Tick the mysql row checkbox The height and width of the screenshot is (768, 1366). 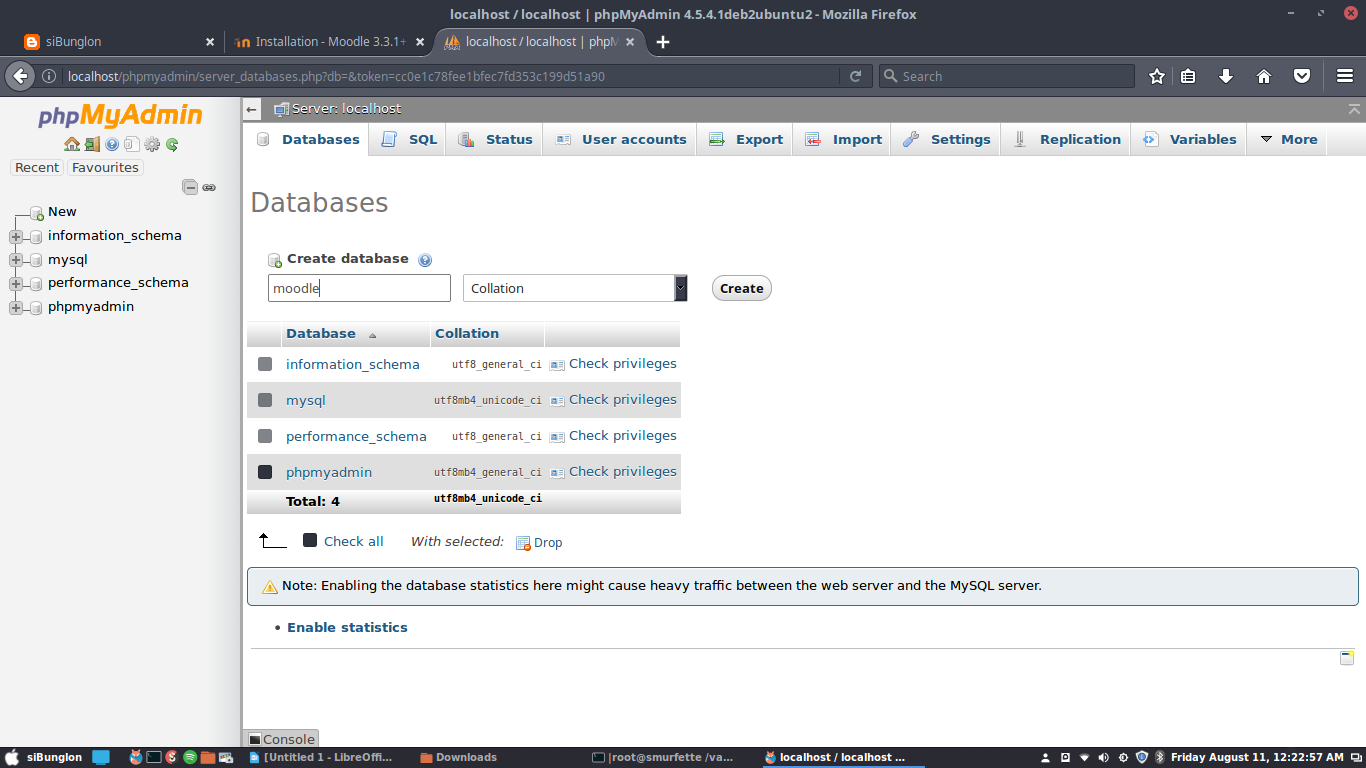(265, 400)
